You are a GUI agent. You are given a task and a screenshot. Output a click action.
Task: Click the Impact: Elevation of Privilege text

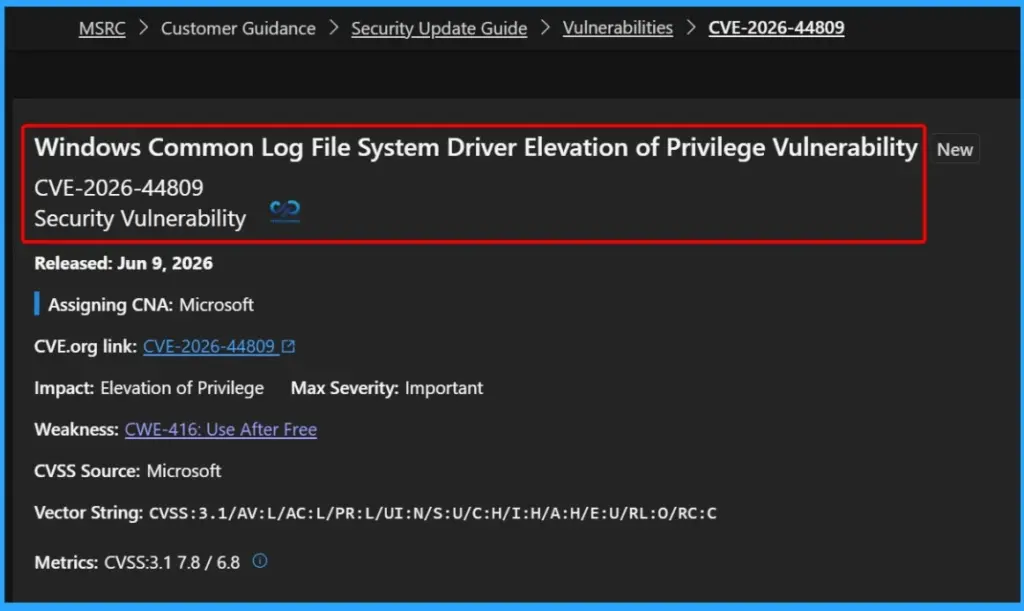tap(149, 388)
